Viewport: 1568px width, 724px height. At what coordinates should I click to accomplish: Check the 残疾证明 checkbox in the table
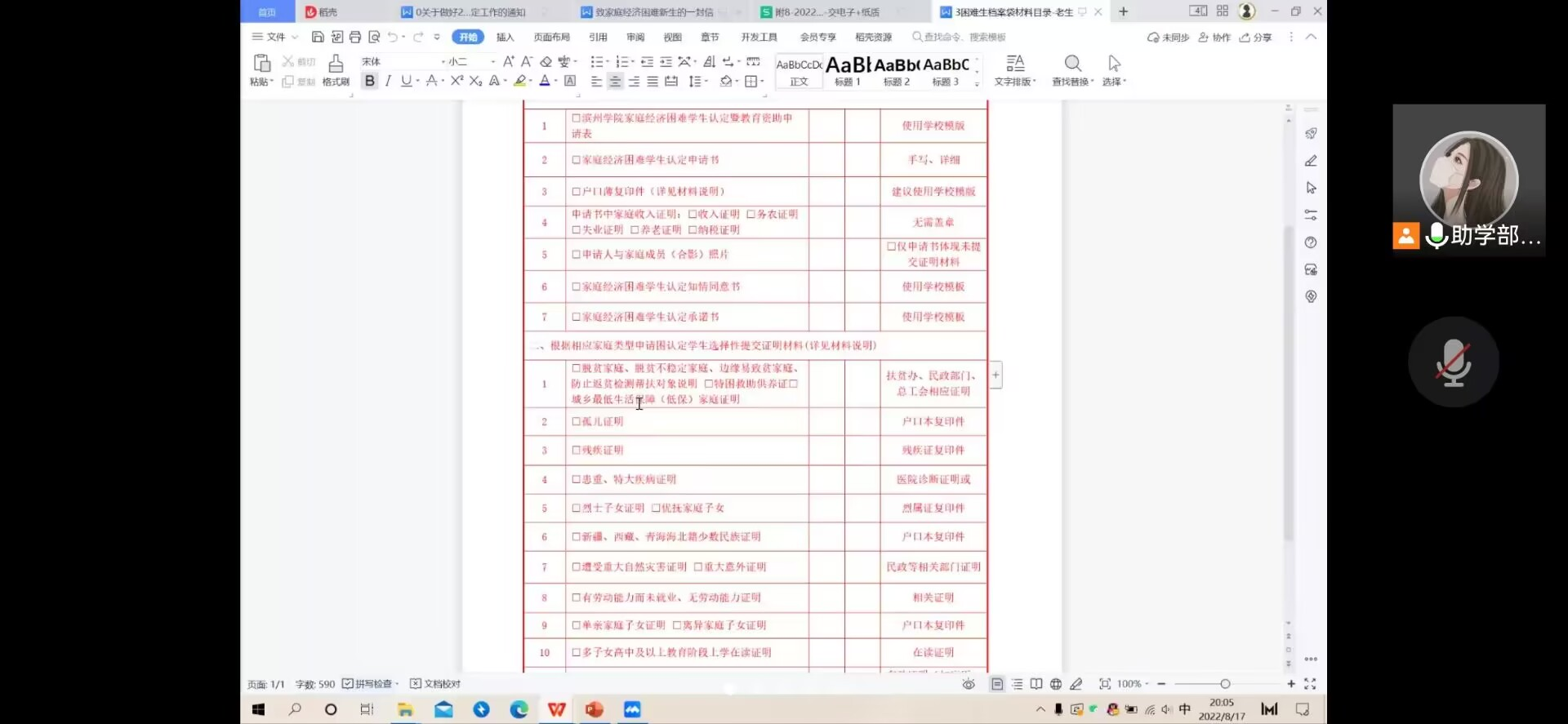[576, 451]
